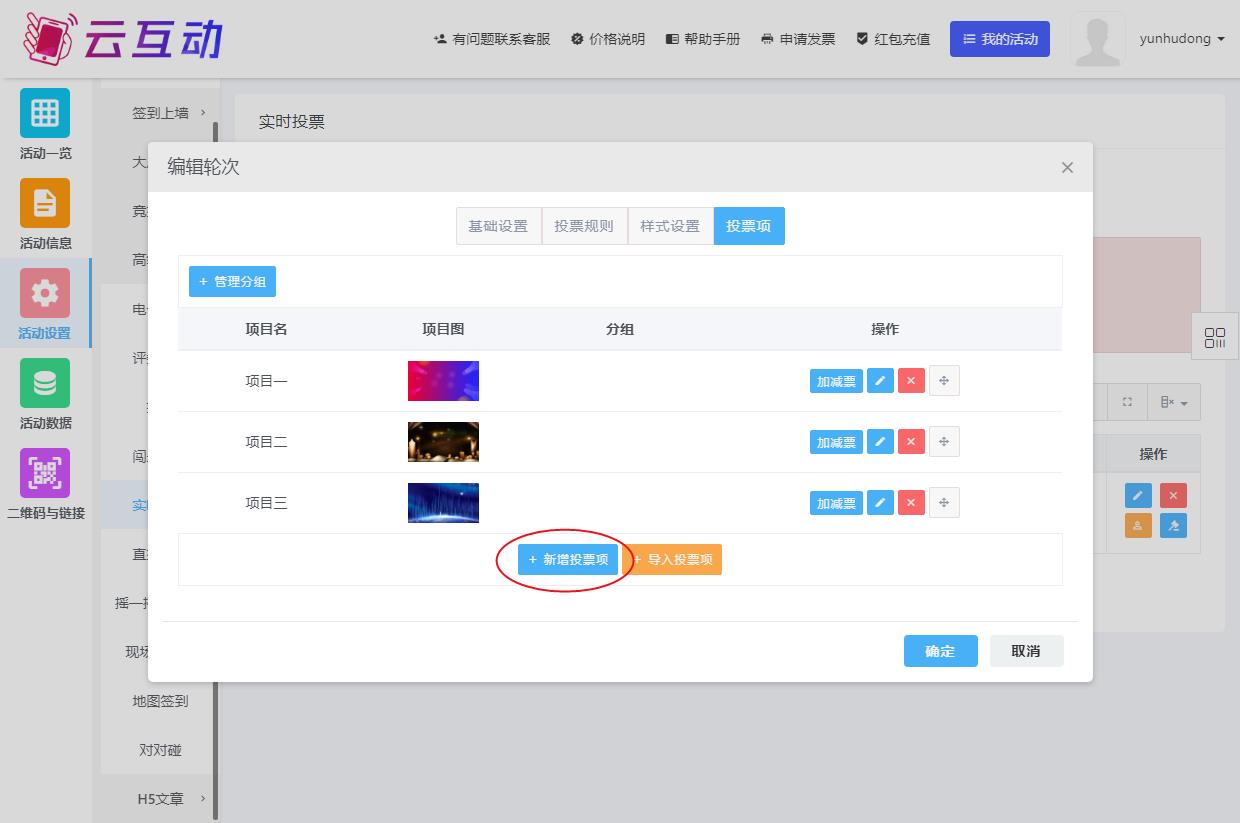Switch to the 样式设置 tab
The width and height of the screenshot is (1240, 823).
[670, 226]
